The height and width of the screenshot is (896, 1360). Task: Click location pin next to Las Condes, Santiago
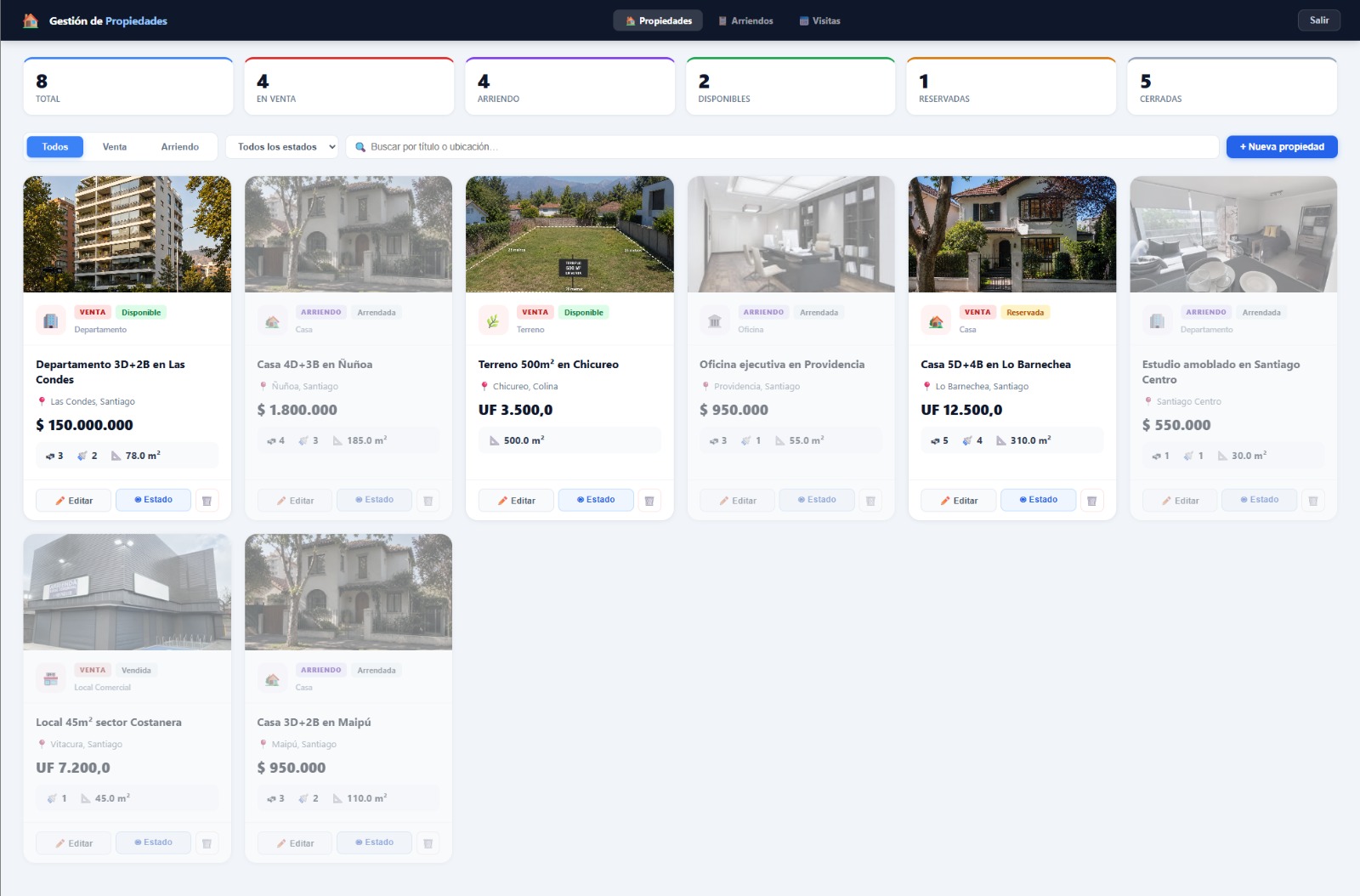[42, 401]
